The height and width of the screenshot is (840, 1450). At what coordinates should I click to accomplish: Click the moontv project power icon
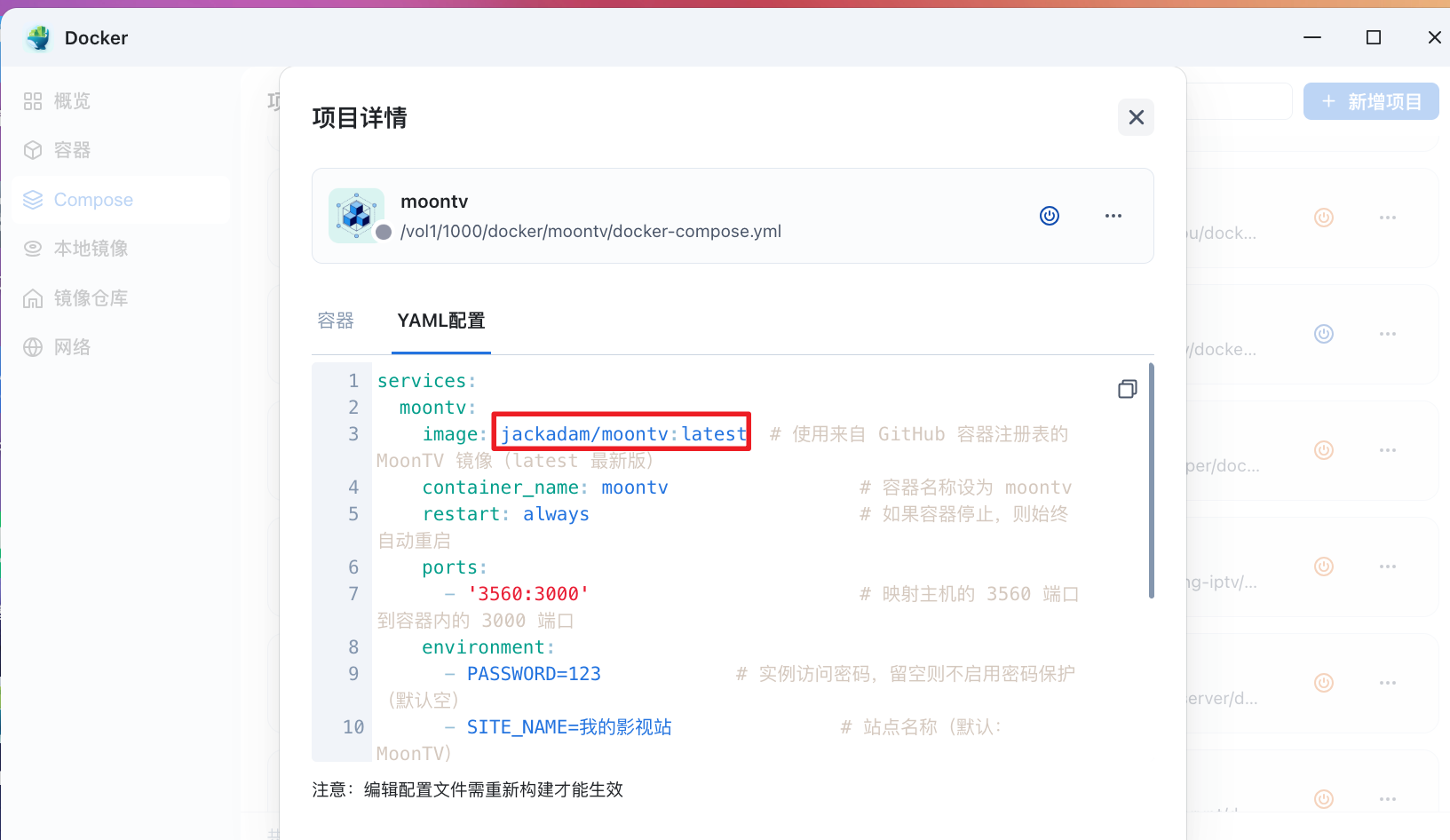click(1049, 216)
